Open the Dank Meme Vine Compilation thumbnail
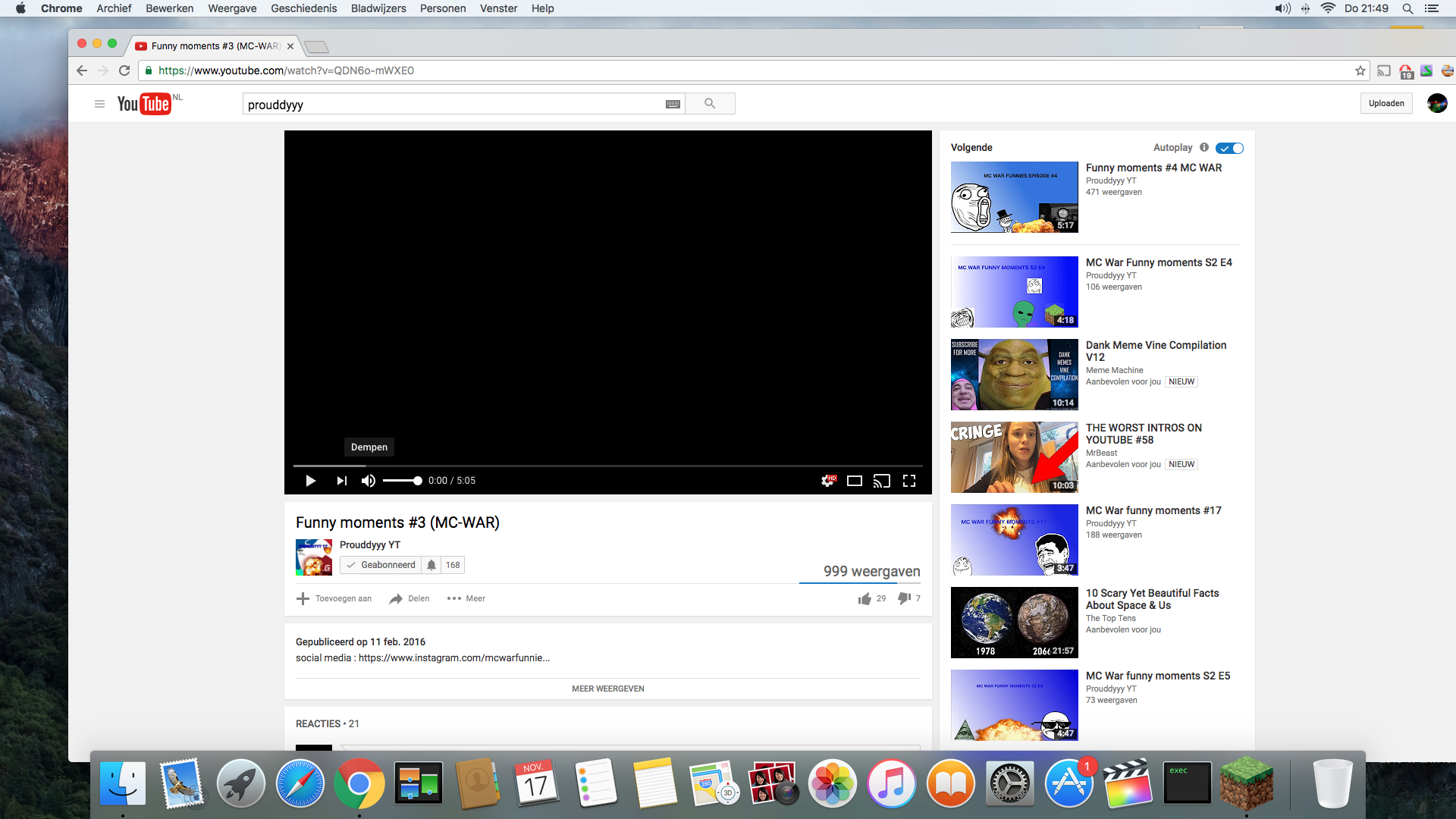This screenshot has width=1456, height=819. click(x=1014, y=375)
